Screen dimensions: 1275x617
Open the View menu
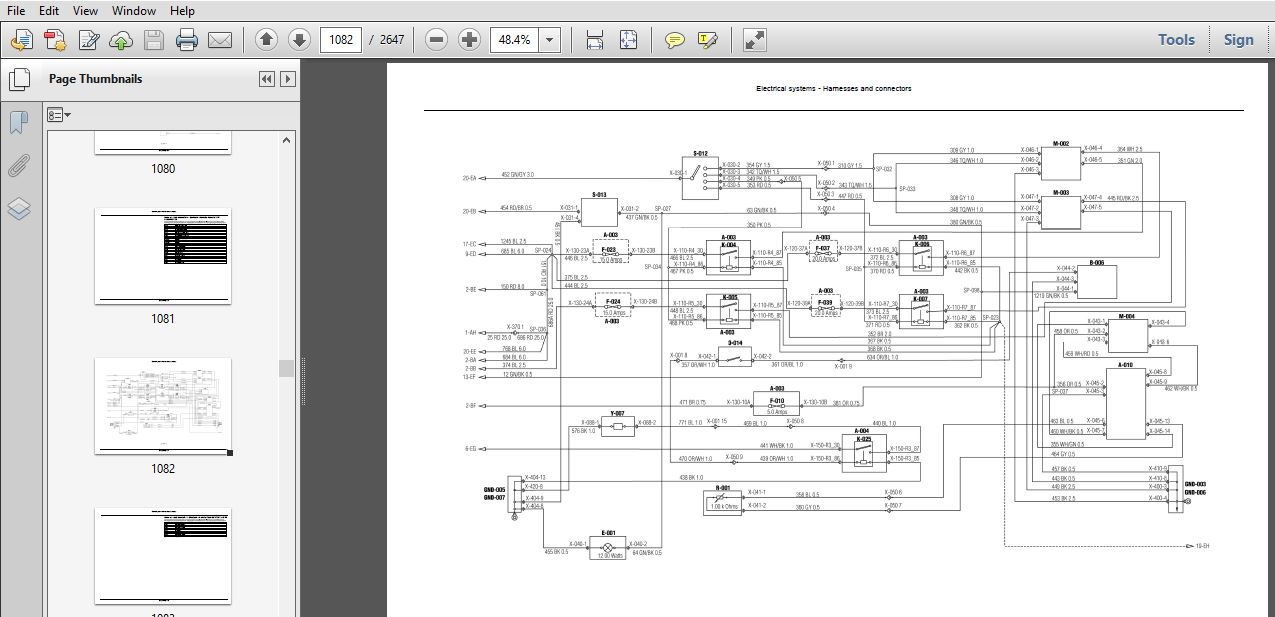86,11
